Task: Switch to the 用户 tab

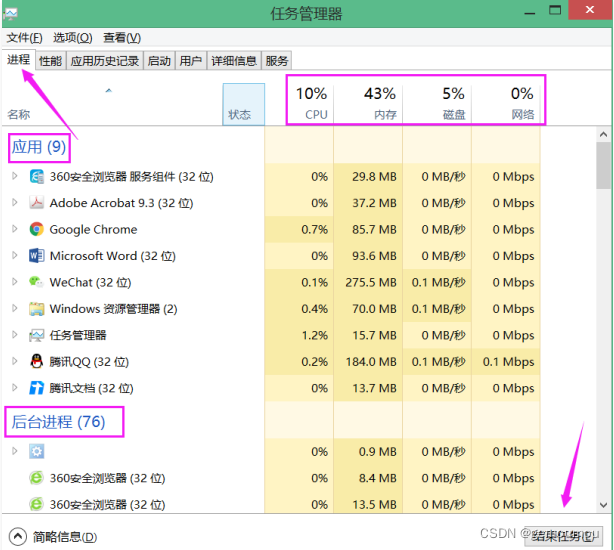Action: [x=191, y=61]
